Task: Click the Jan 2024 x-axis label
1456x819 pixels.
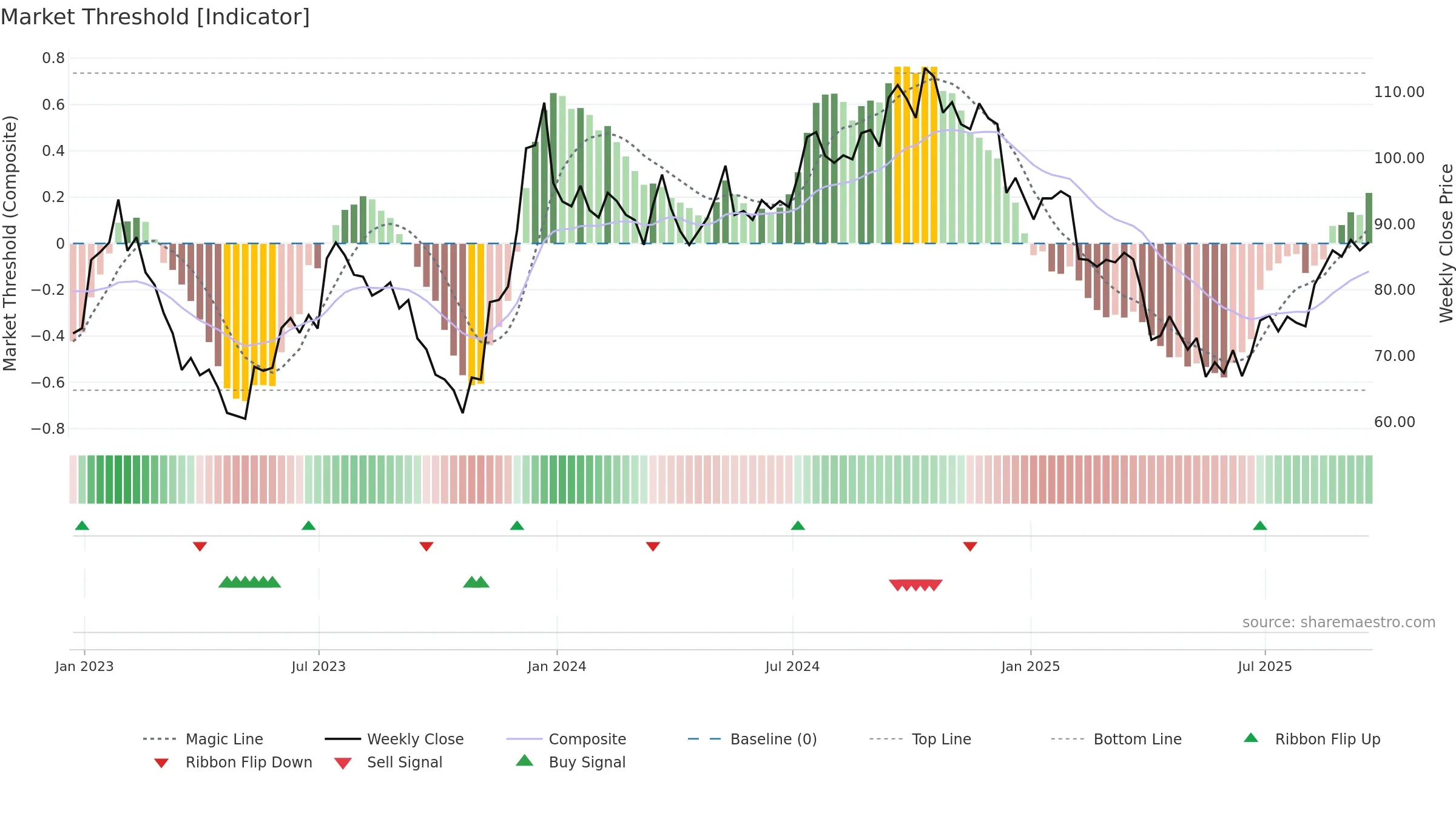Action: [557, 666]
